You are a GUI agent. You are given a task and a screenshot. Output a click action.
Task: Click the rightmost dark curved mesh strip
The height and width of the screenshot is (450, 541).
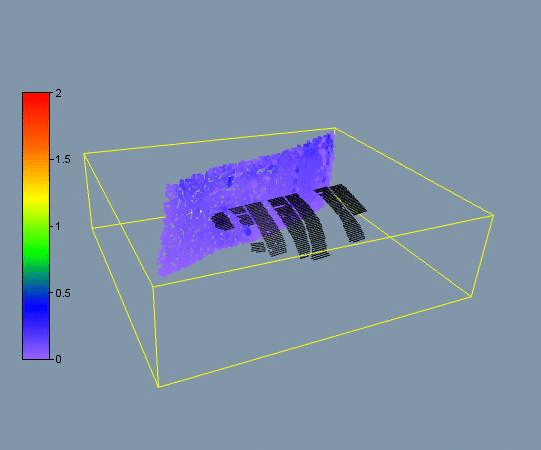(345, 212)
